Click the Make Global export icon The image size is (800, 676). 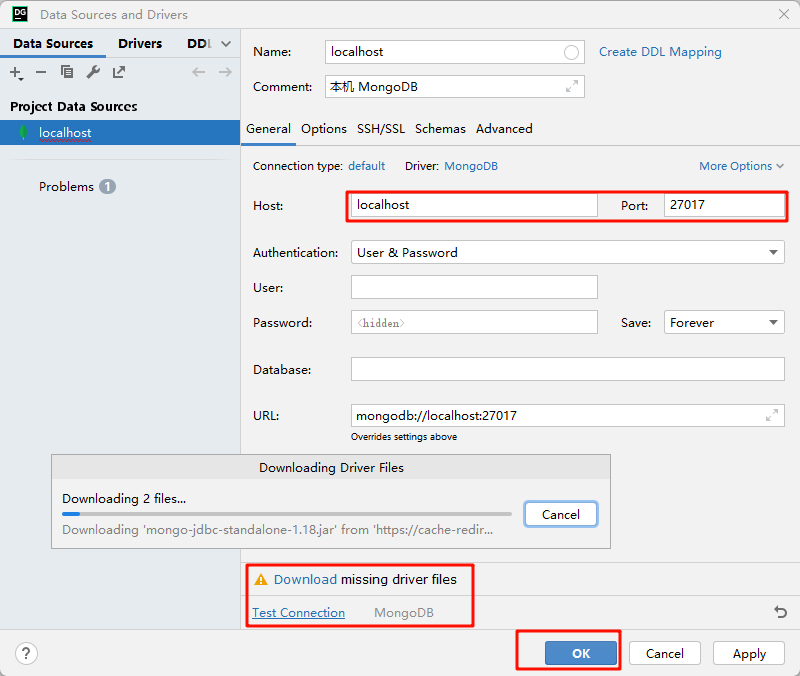pyautogui.click(x=119, y=72)
